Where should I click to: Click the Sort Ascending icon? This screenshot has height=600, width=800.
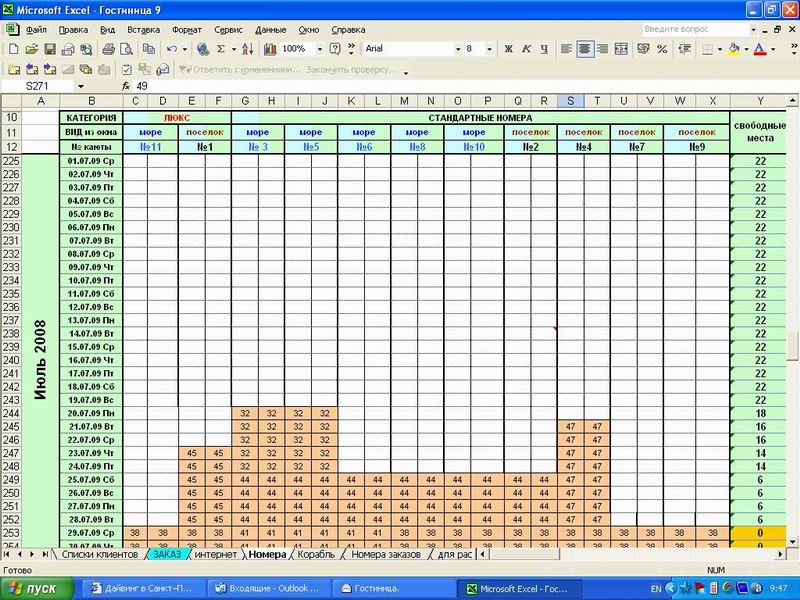click(x=247, y=48)
